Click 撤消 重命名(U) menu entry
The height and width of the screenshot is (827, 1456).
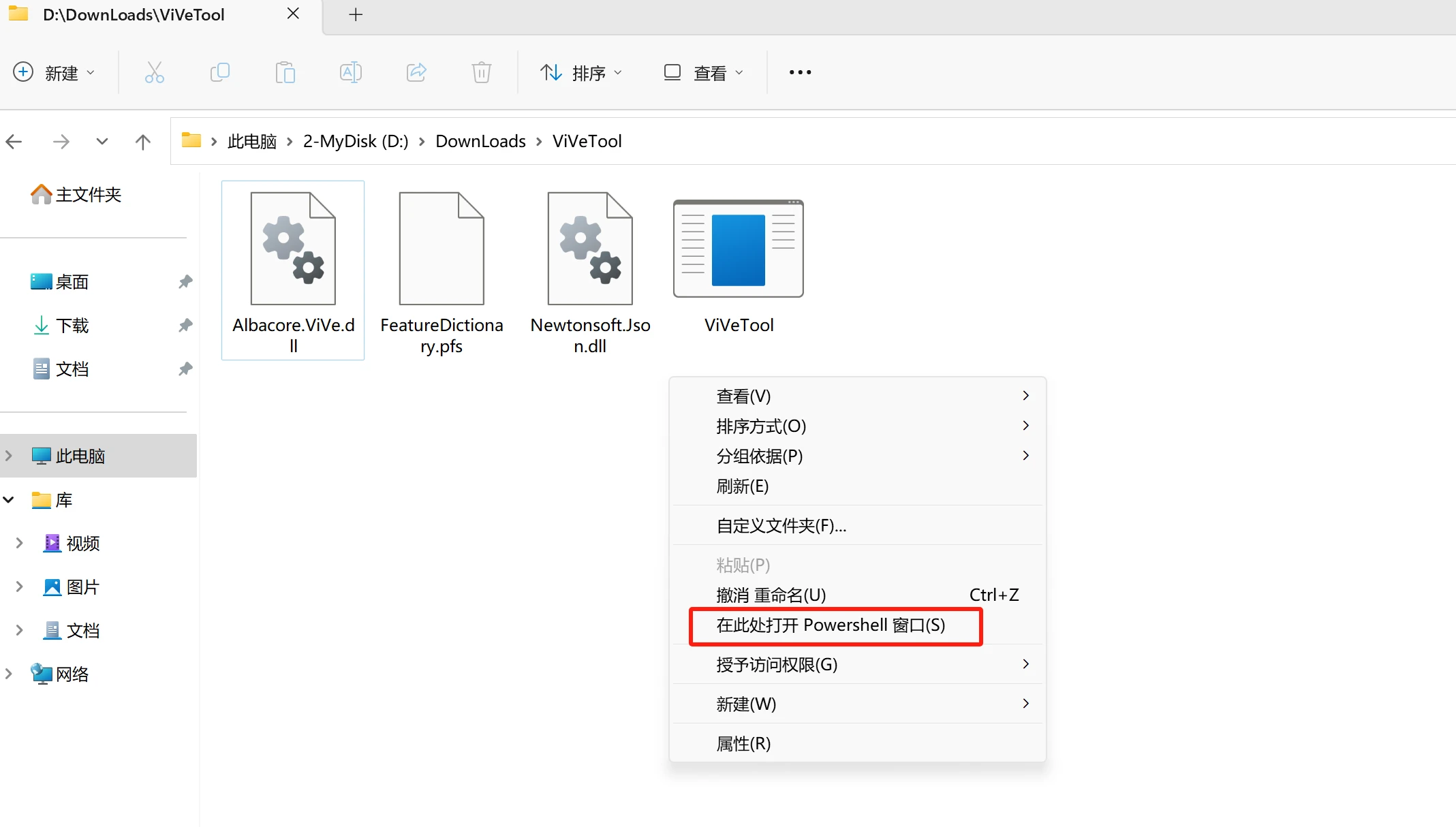[x=857, y=595]
